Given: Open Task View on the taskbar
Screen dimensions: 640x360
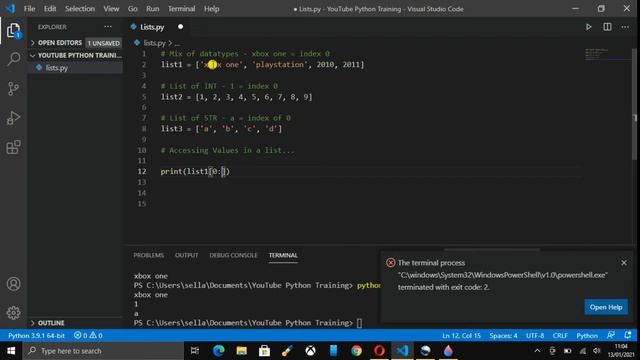Looking at the screenshot, I should 195,351.
